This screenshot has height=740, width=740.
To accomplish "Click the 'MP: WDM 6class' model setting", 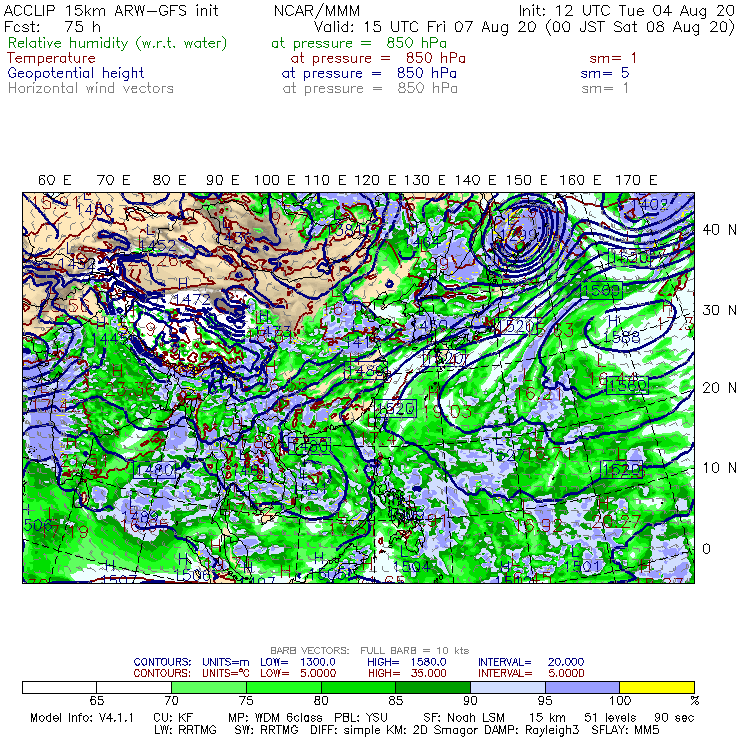I will [x=275, y=718].
